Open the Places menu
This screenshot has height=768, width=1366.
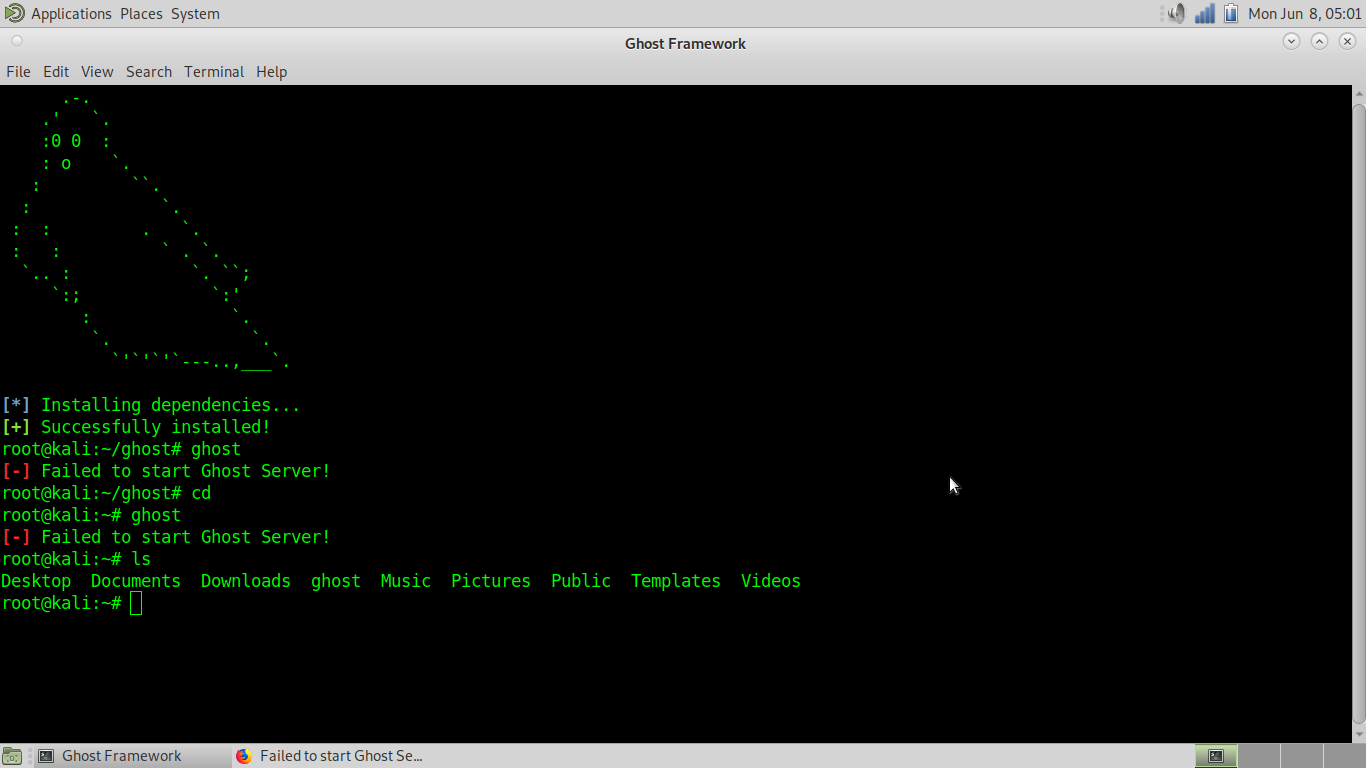141,13
